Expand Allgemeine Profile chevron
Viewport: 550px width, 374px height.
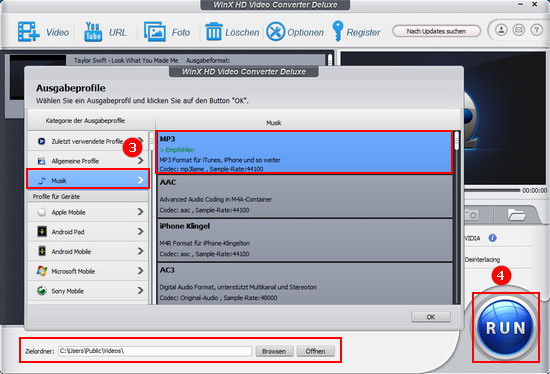click(140, 161)
